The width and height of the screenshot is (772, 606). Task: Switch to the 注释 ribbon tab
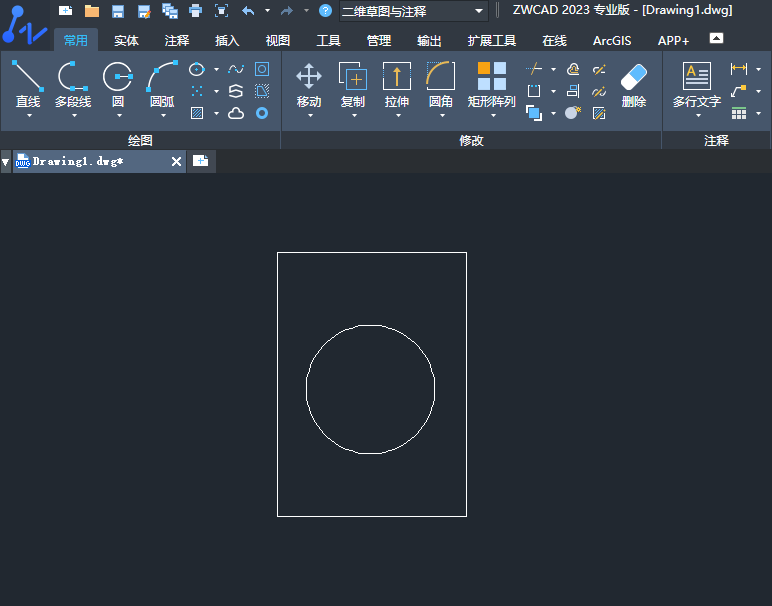tap(177, 40)
